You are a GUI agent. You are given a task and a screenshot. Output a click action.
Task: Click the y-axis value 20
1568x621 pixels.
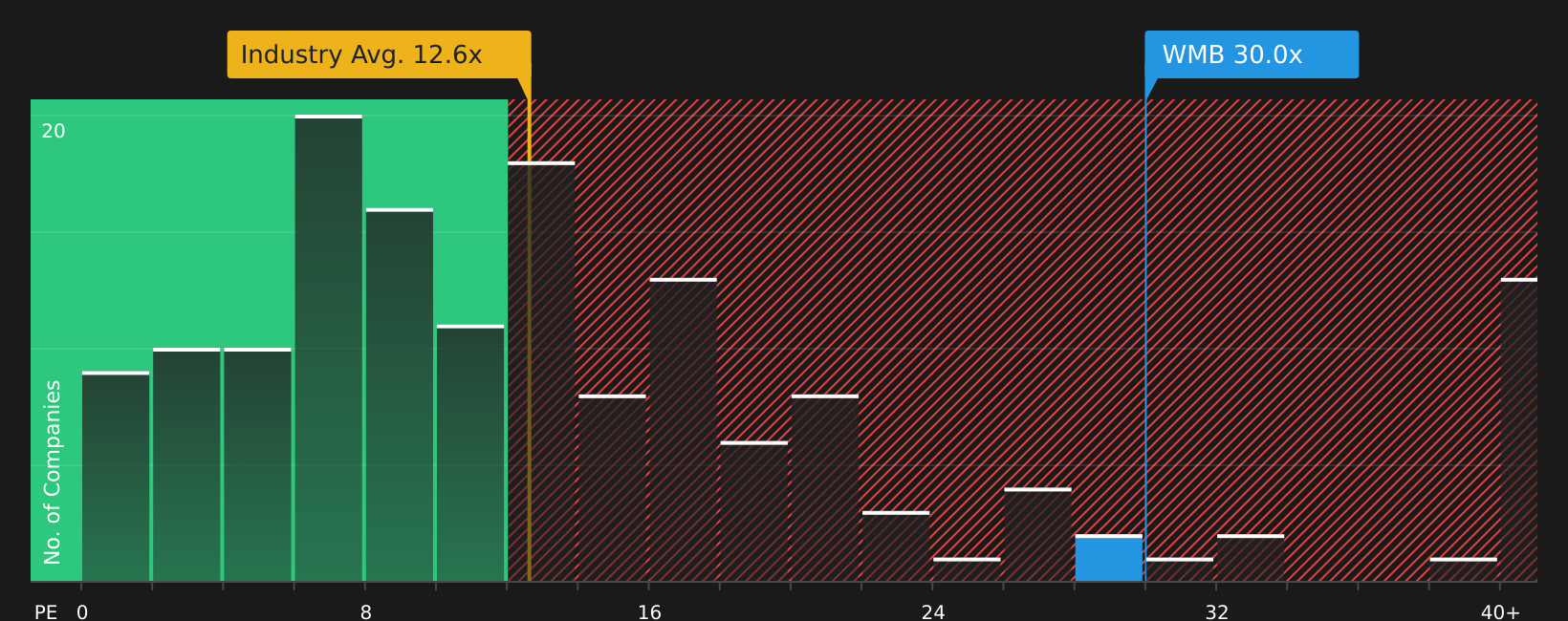pos(54,132)
